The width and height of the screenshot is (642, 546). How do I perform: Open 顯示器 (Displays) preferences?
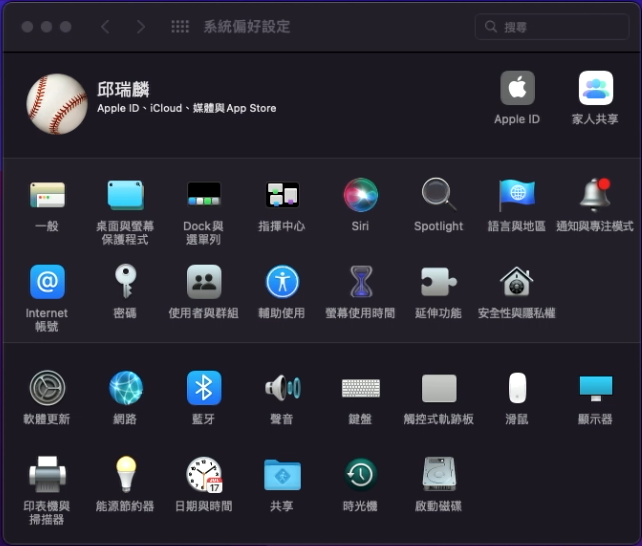(596, 388)
